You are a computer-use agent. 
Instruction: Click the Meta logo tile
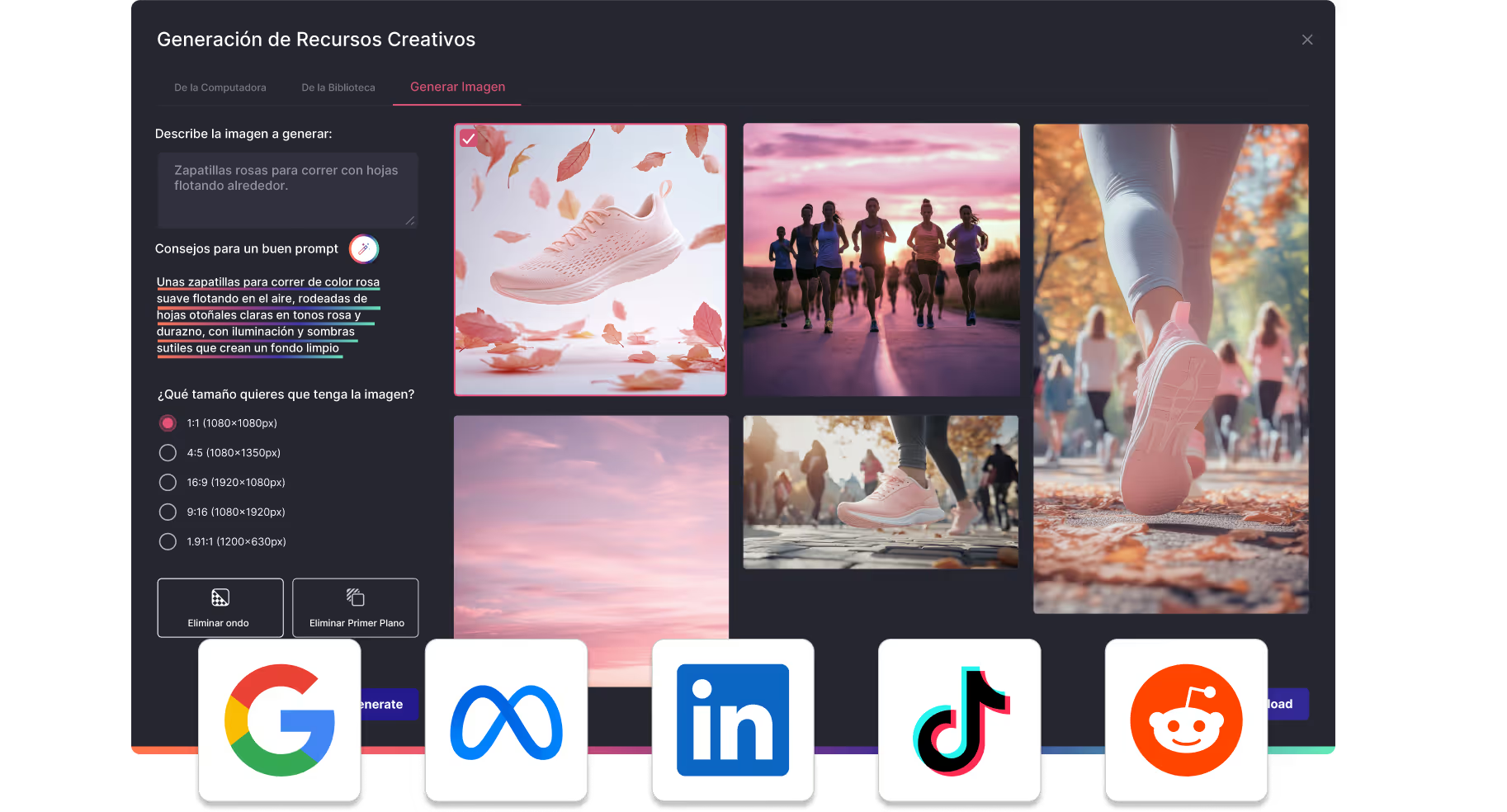coord(506,720)
